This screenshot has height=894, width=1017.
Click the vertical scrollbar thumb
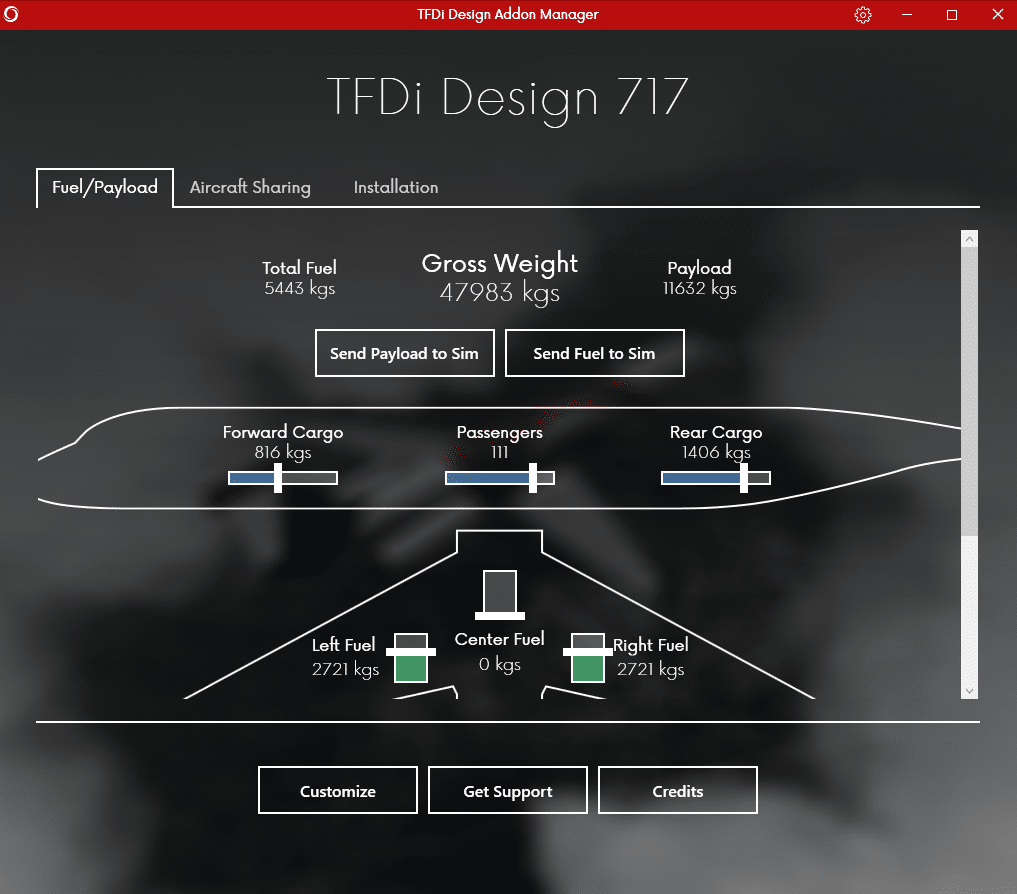click(969, 390)
